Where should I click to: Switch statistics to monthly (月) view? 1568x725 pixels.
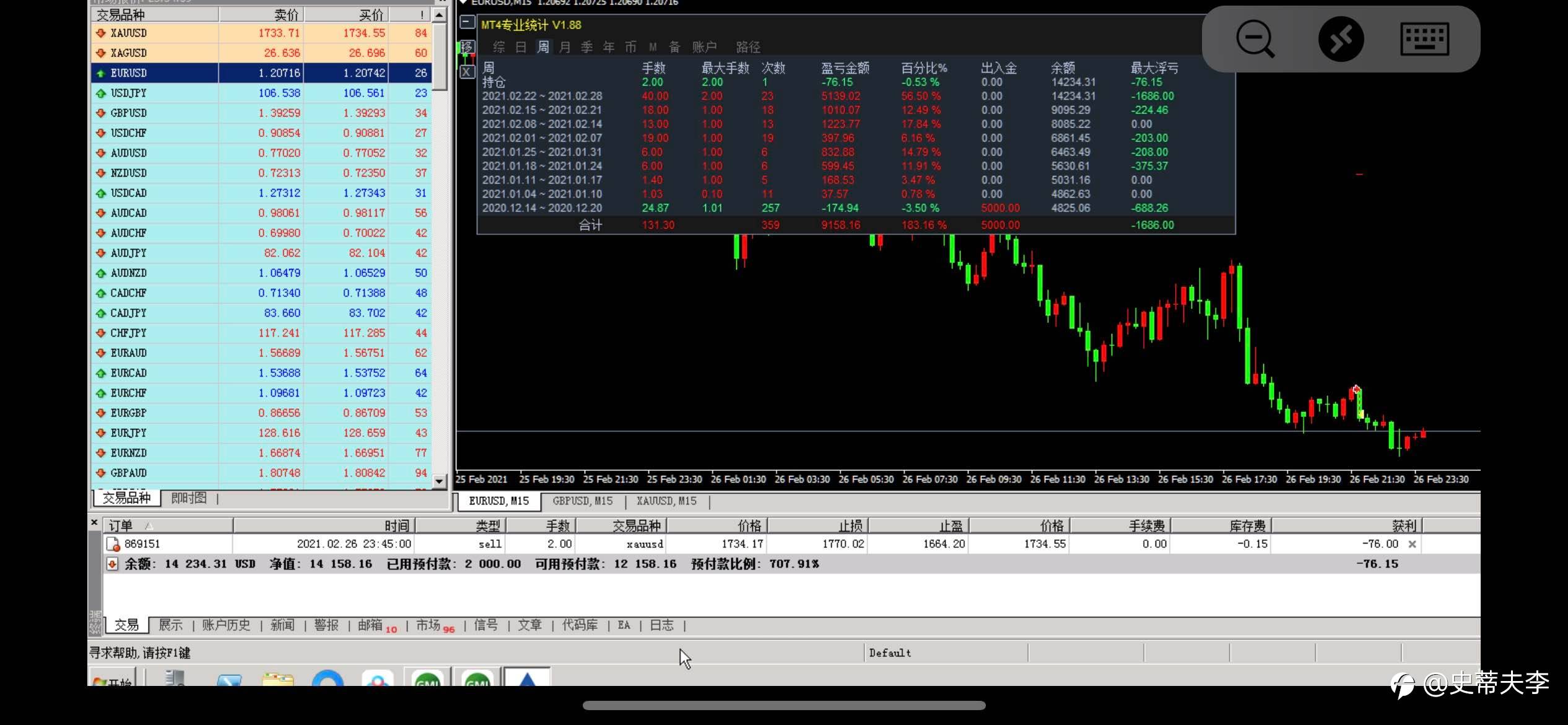[565, 47]
